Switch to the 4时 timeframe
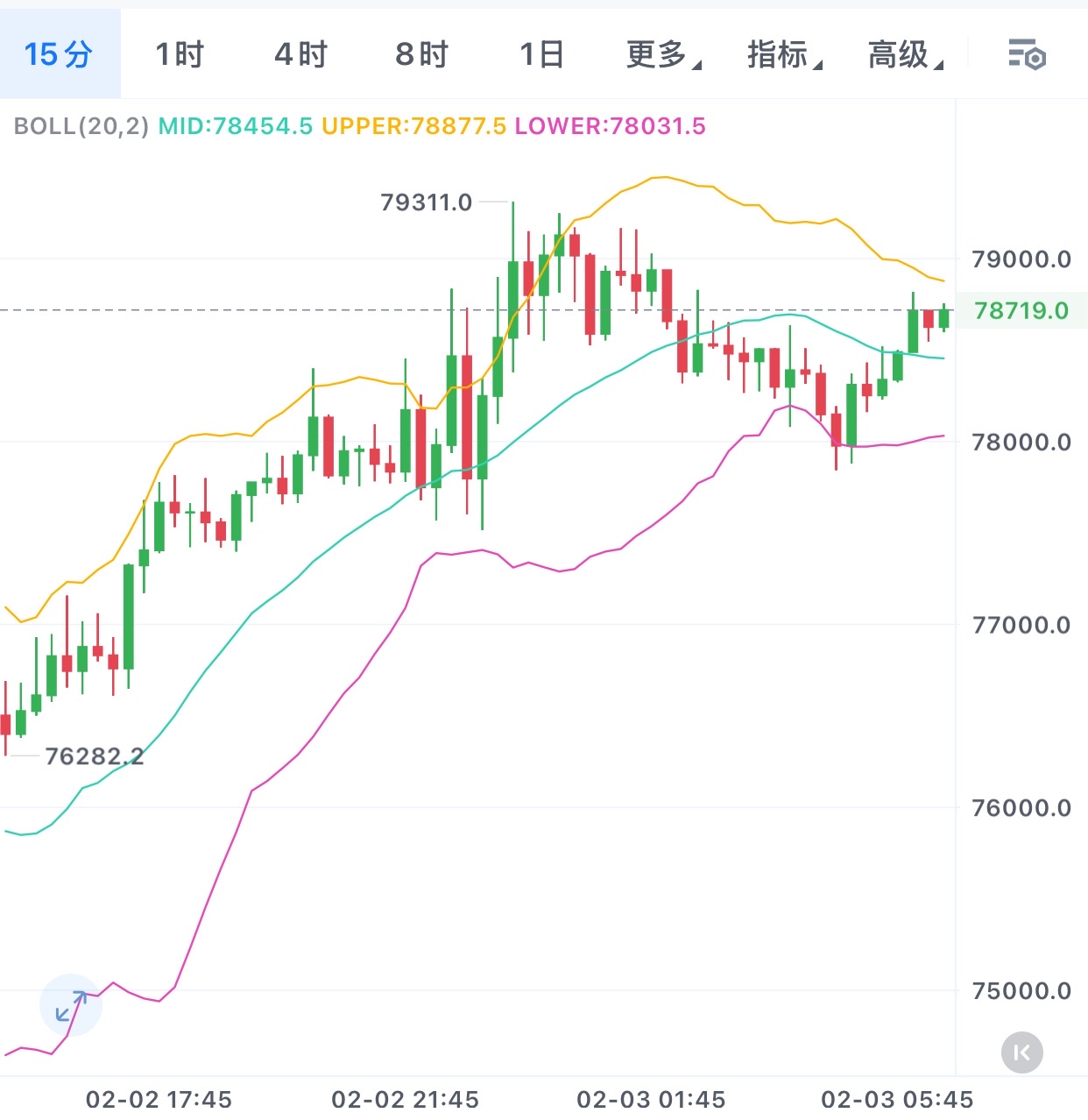Viewport: 1088px width, 1120px height. pos(300,54)
